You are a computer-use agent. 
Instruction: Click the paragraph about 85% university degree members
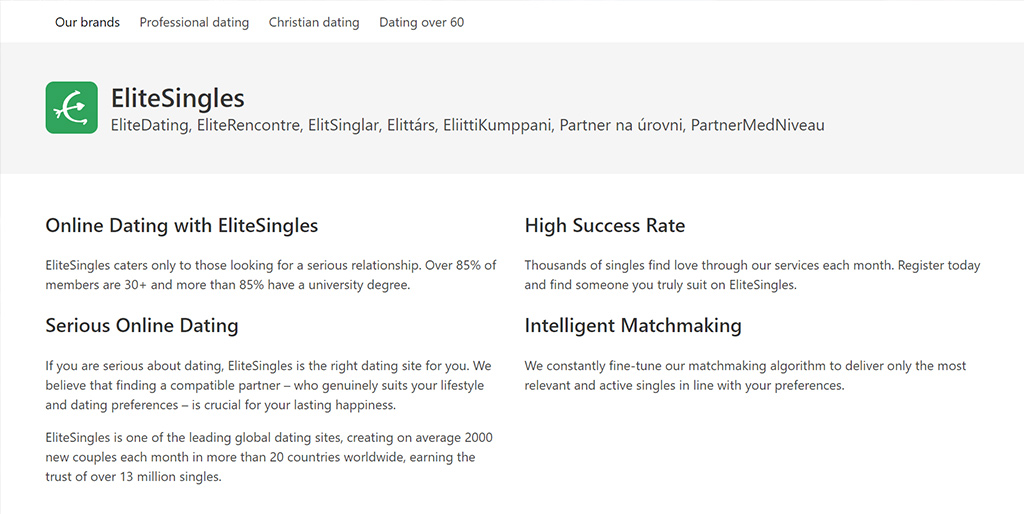(271, 275)
